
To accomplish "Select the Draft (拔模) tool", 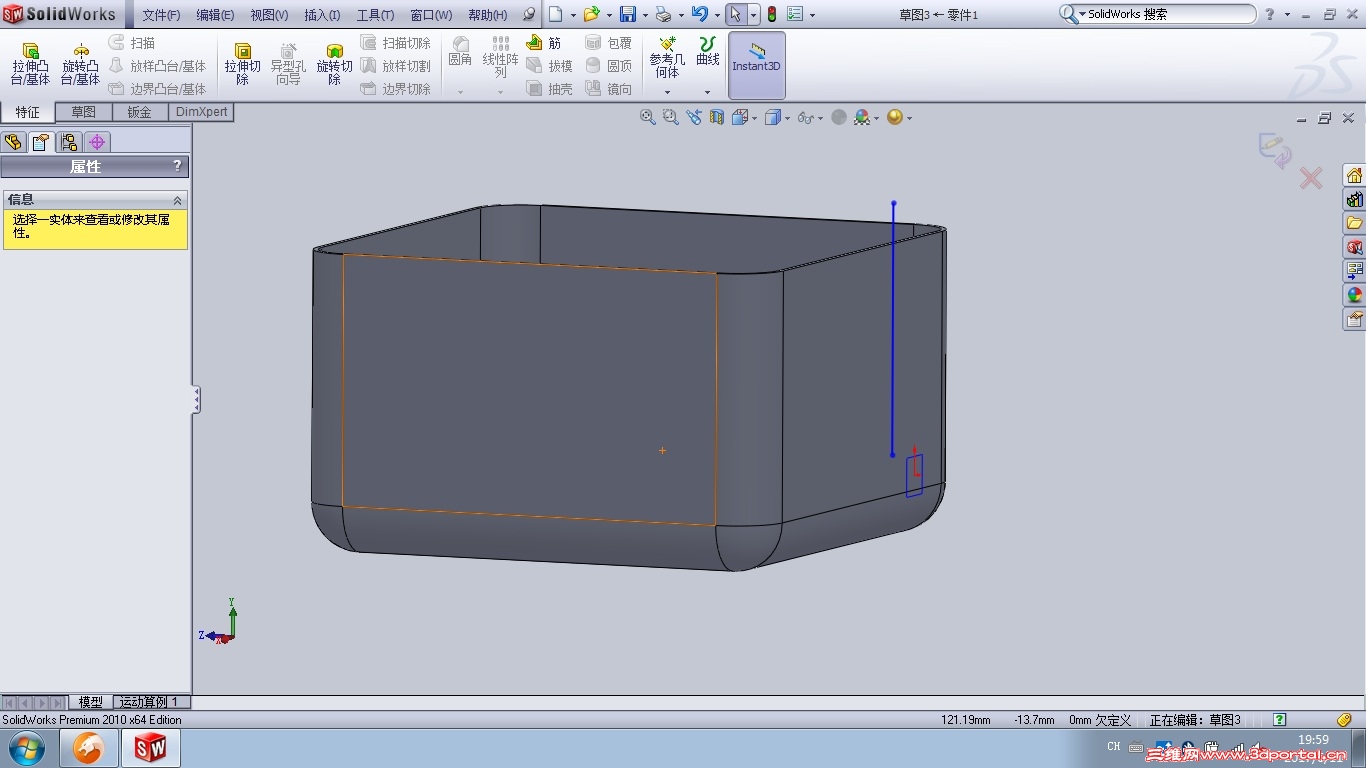I will tap(549, 66).
